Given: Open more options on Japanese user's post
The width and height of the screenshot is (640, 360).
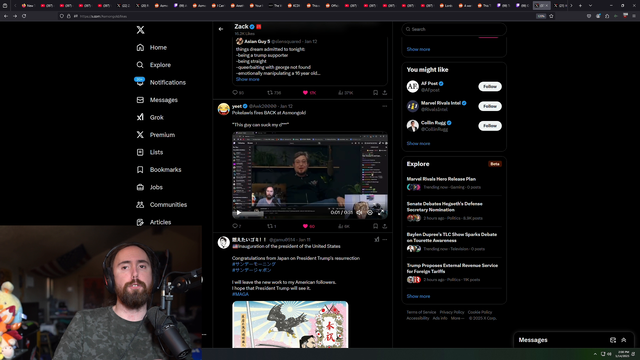Looking at the screenshot, I should (x=384, y=240).
